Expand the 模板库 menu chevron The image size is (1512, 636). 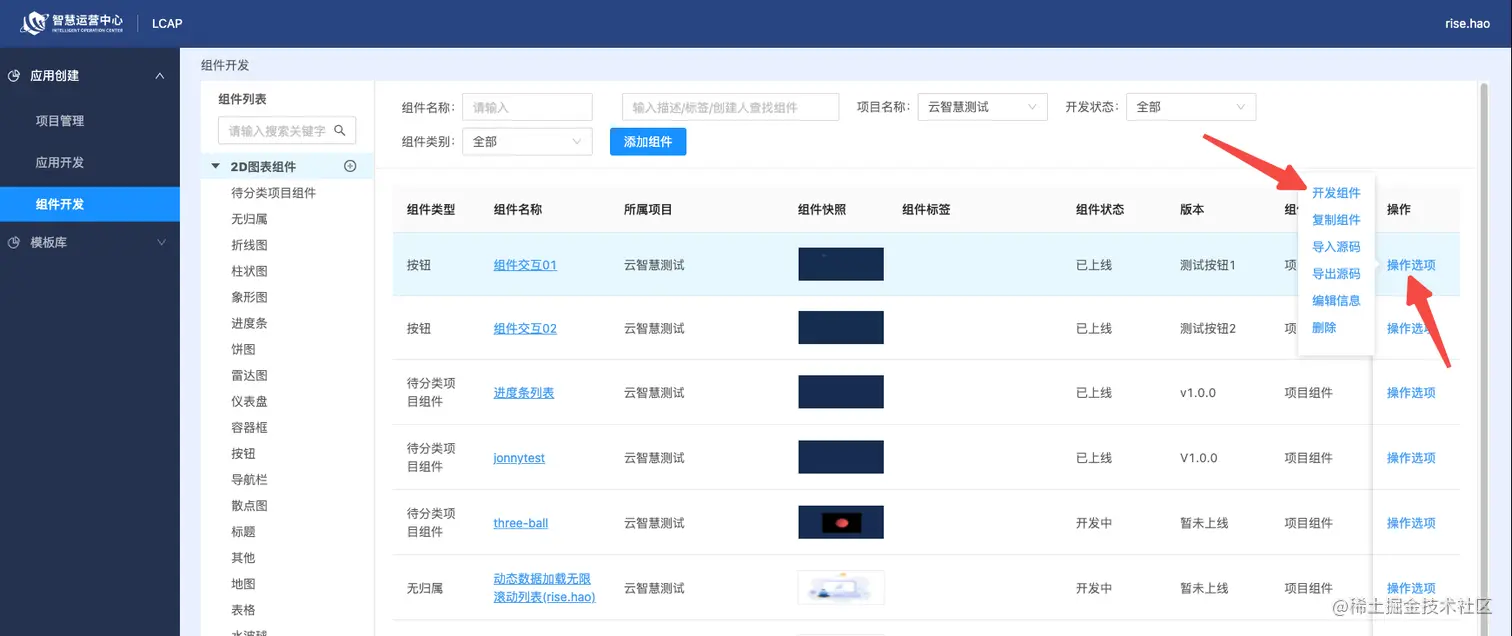point(160,243)
